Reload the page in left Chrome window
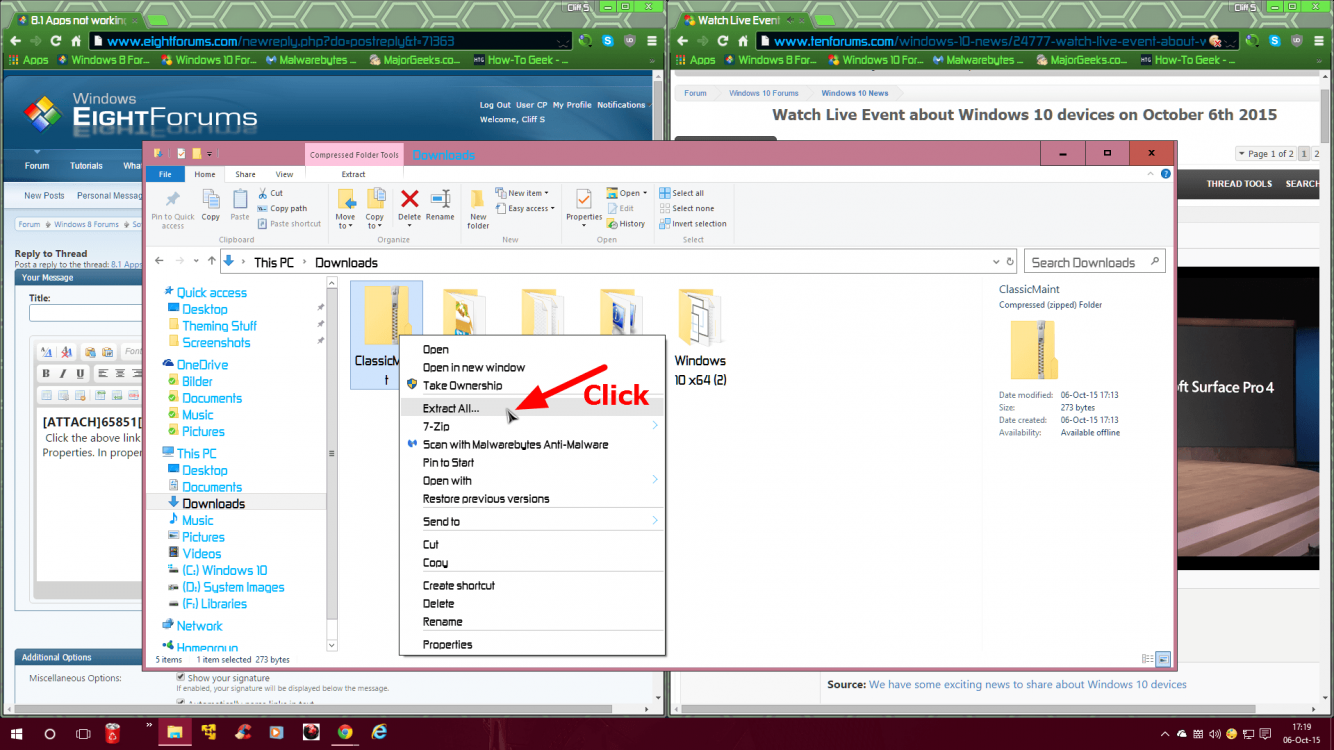Screen dimensions: 1334x750 point(55,41)
